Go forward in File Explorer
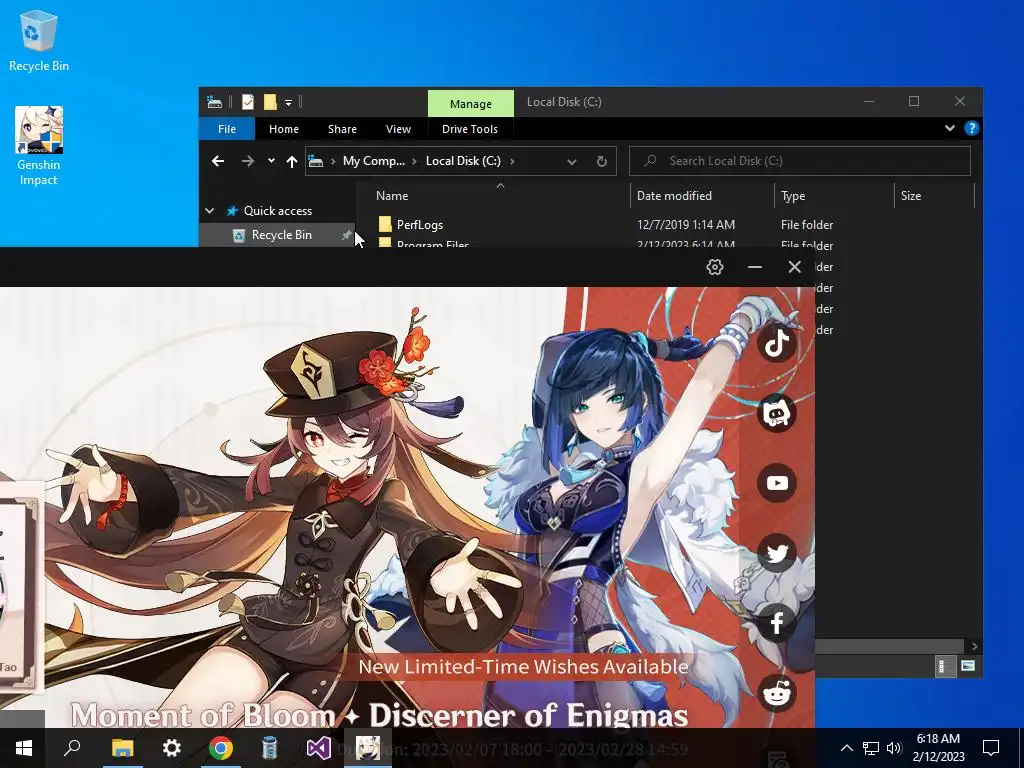The image size is (1024, 768). 248,161
